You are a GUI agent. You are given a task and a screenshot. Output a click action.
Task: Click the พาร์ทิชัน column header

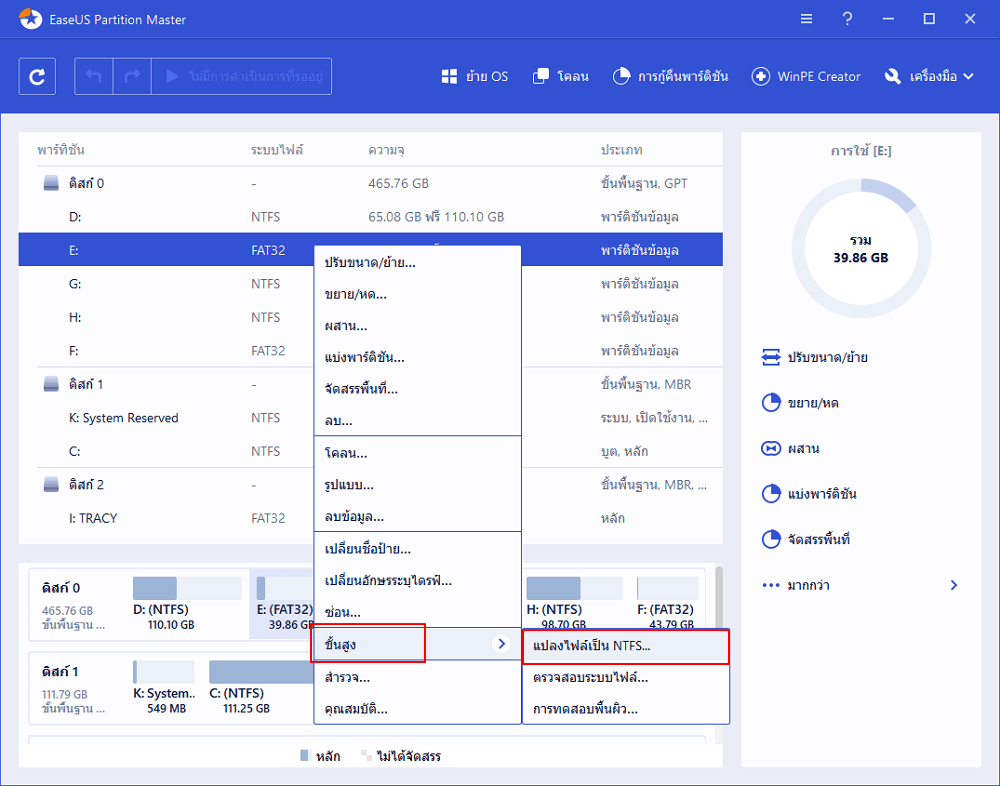tap(61, 150)
